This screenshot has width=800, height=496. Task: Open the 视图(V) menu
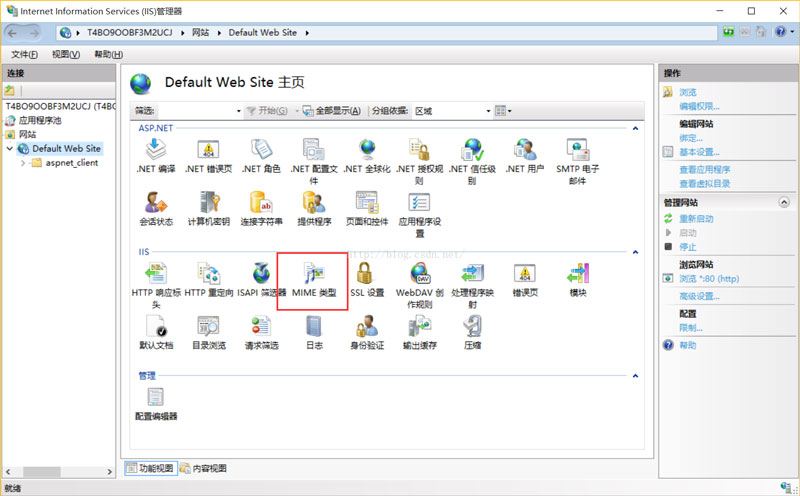tap(66, 55)
